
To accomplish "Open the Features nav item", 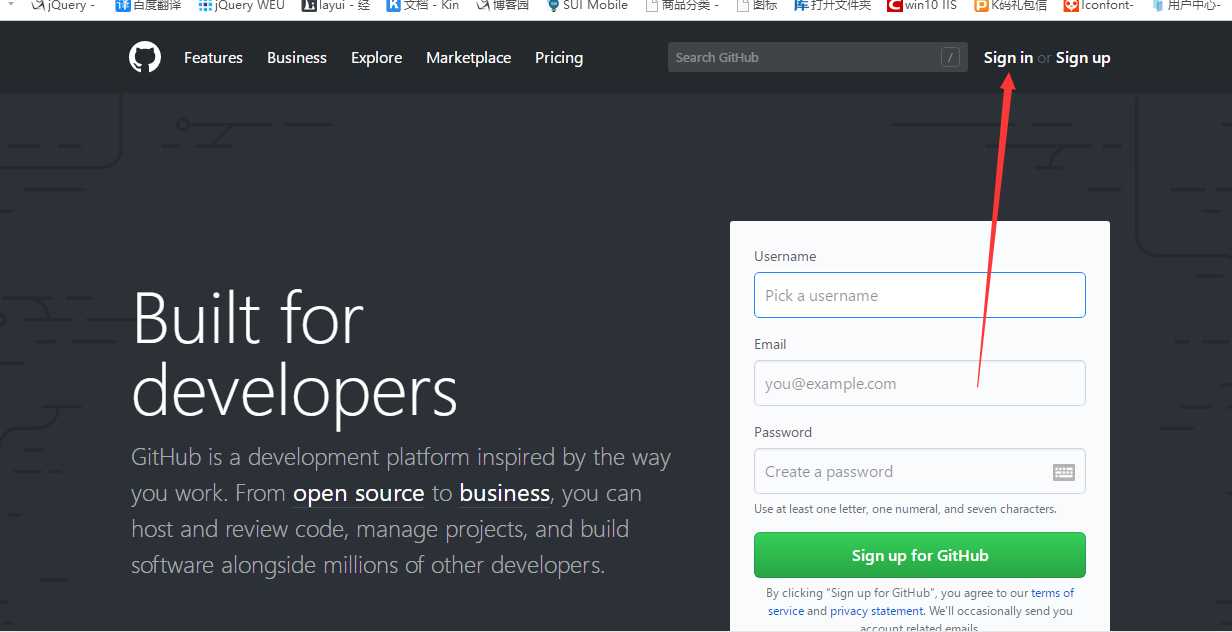I will [213, 58].
